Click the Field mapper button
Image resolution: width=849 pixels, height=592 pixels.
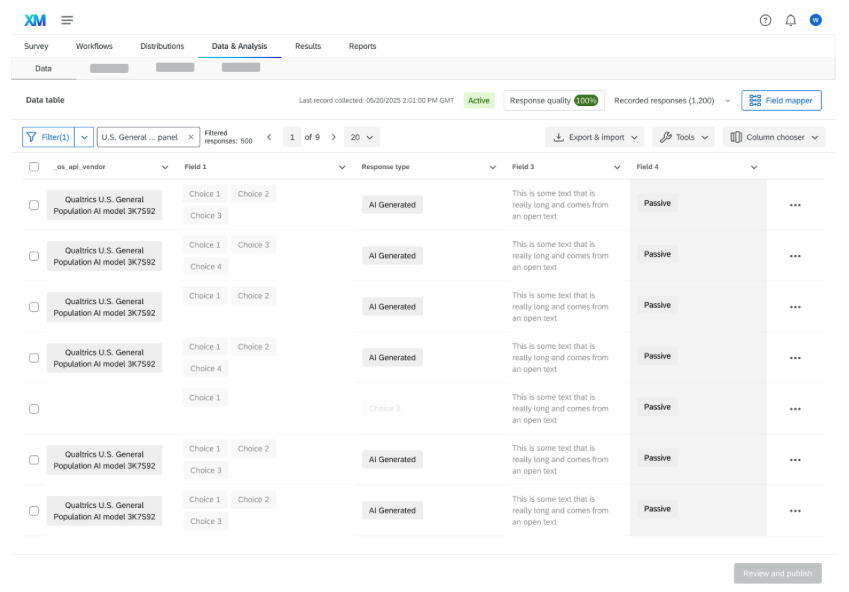(781, 100)
